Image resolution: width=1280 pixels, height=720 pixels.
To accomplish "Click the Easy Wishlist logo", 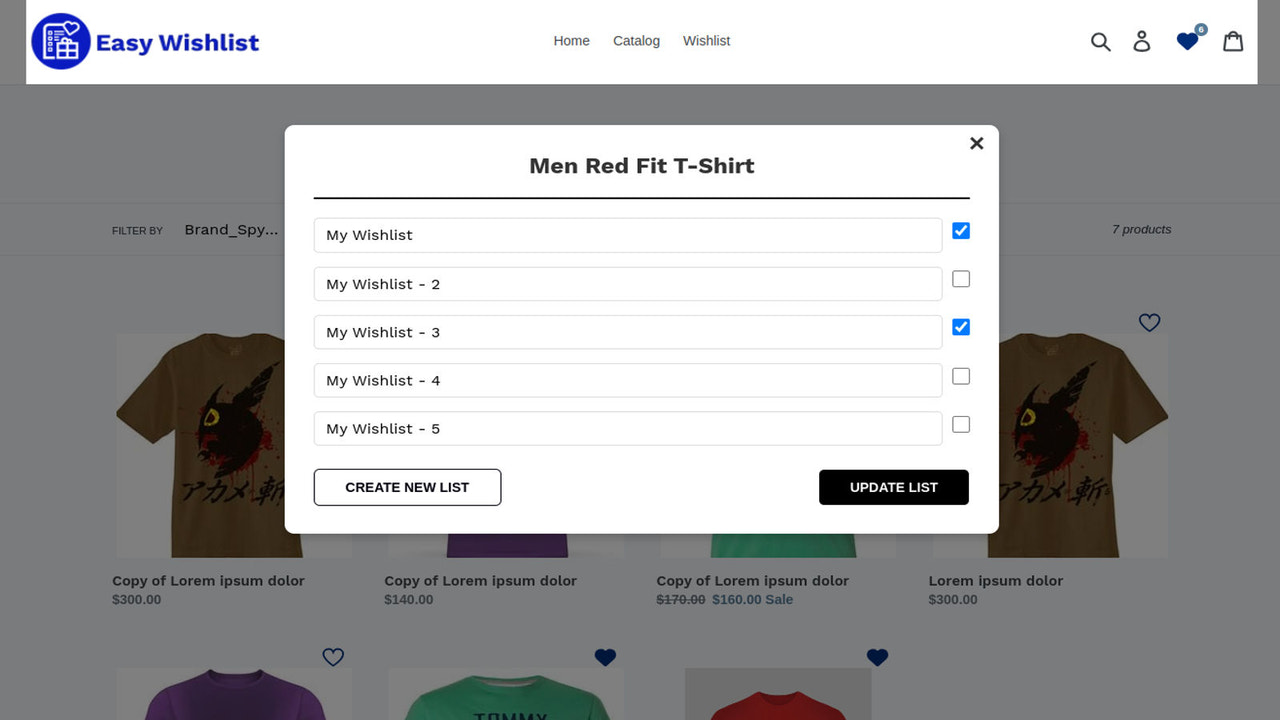I will click(145, 41).
